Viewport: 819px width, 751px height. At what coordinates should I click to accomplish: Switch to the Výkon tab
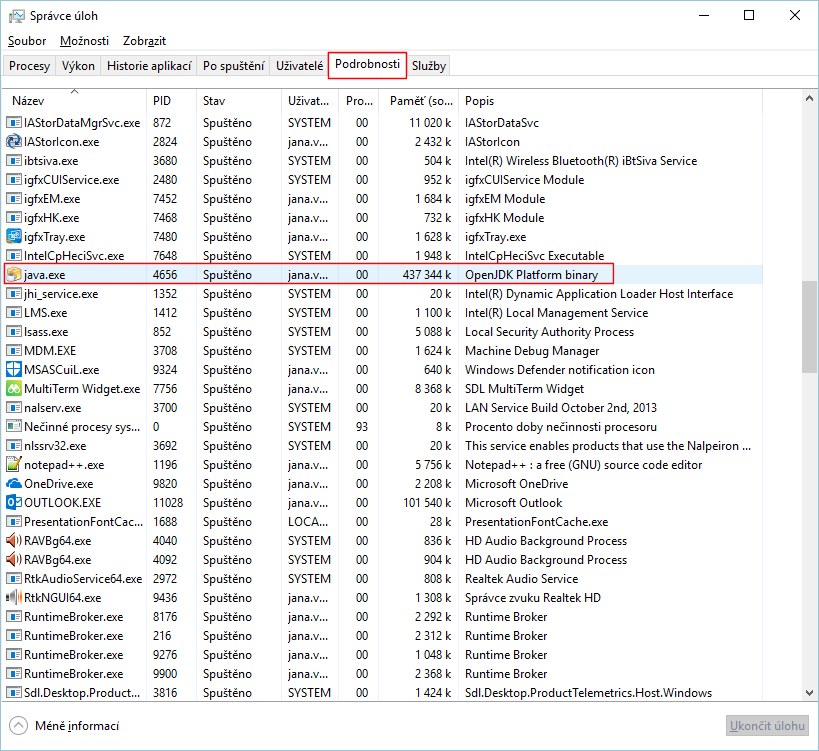pyautogui.click(x=78, y=66)
